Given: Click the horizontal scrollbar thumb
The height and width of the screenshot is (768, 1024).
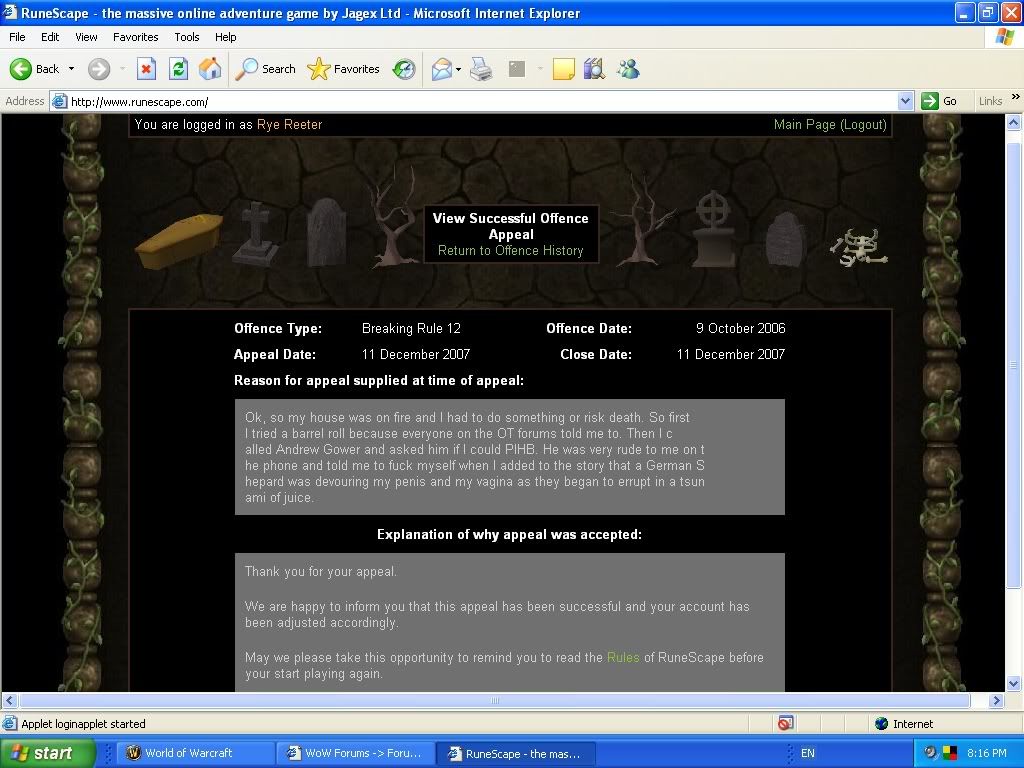Looking at the screenshot, I should click(495, 701).
